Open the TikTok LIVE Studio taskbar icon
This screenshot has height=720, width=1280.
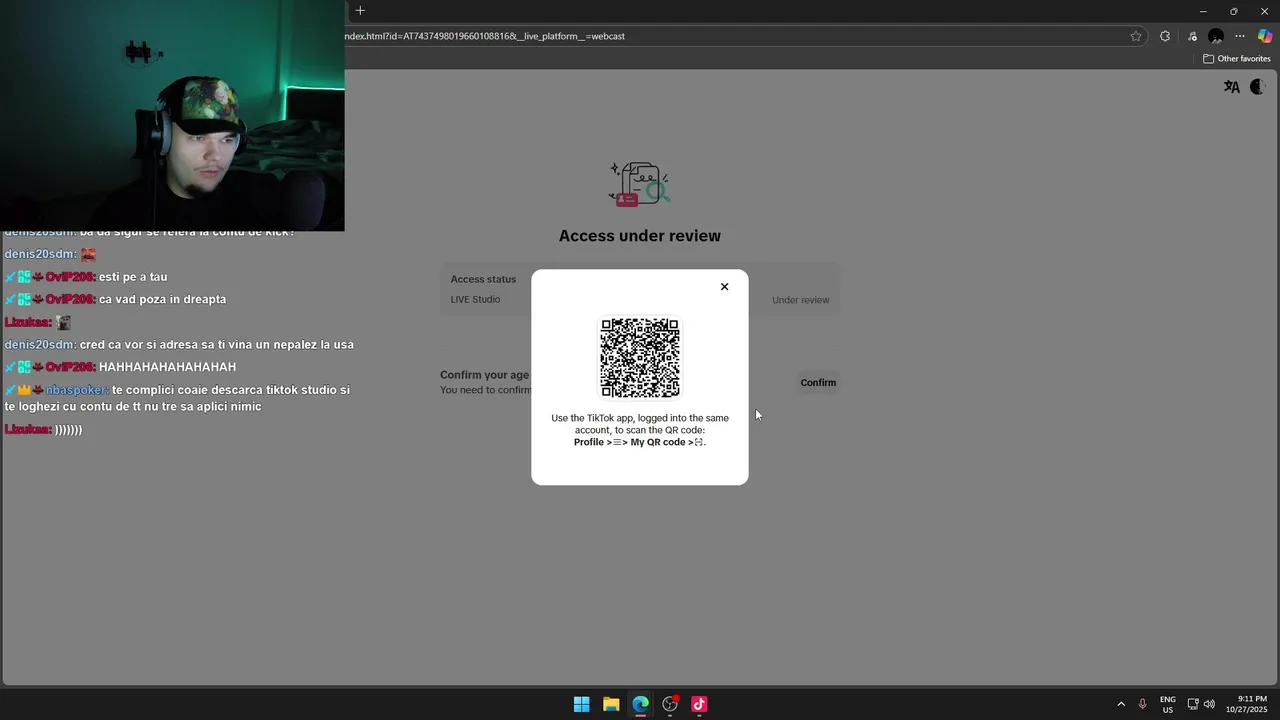coord(699,704)
